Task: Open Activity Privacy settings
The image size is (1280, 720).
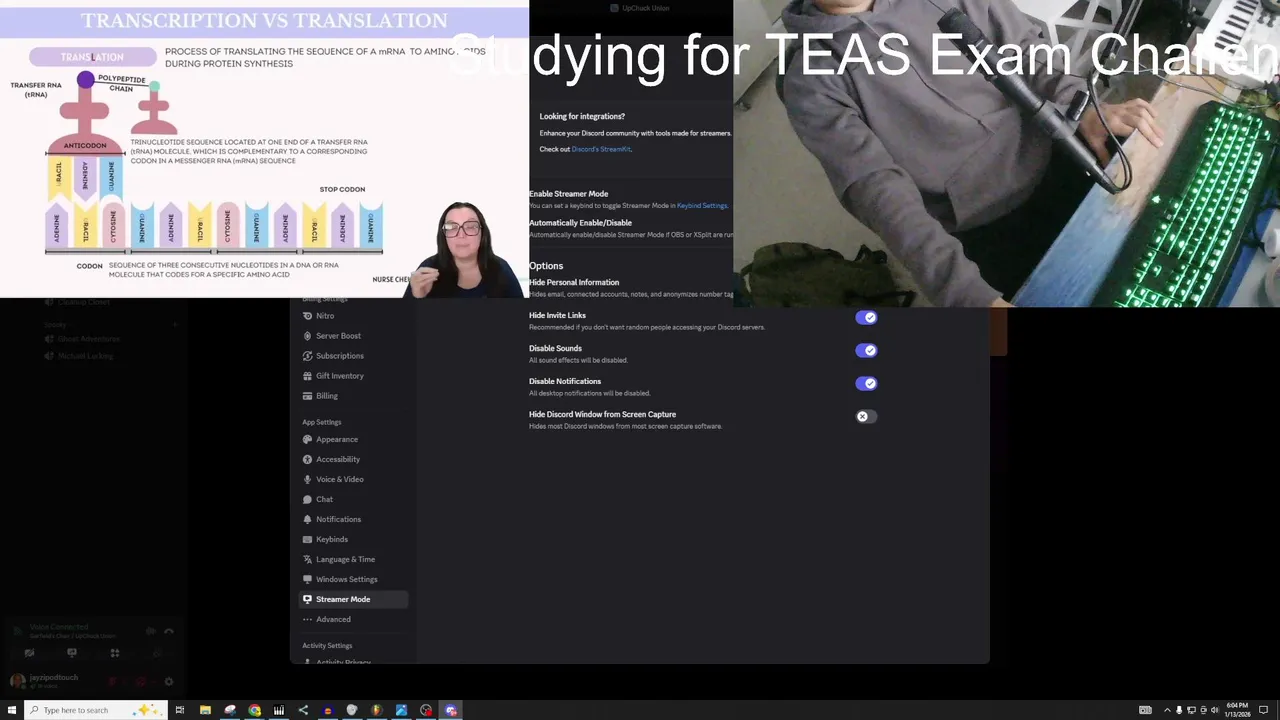Action: click(x=354, y=661)
